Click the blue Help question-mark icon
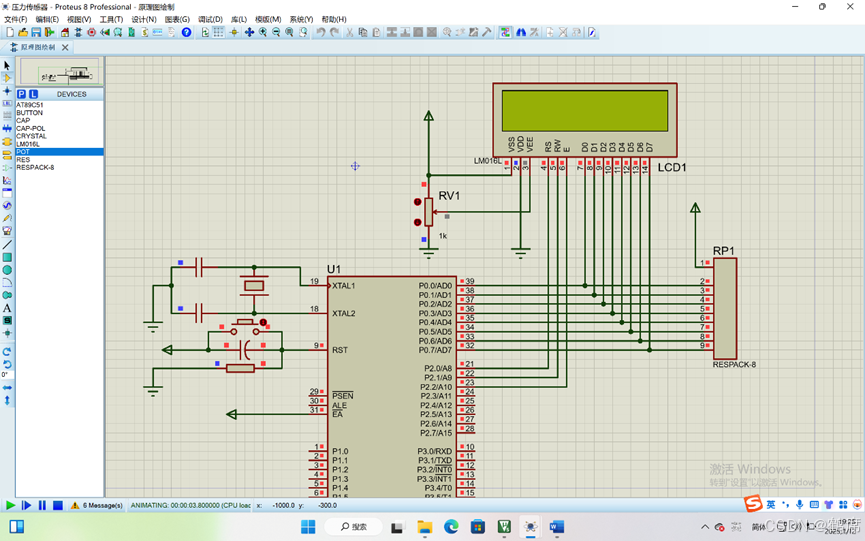 [186, 33]
